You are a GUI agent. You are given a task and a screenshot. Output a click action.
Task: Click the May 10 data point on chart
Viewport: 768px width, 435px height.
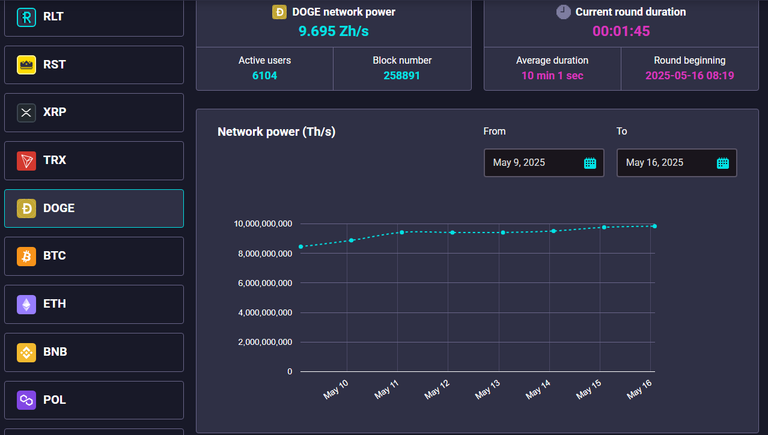coord(351,241)
